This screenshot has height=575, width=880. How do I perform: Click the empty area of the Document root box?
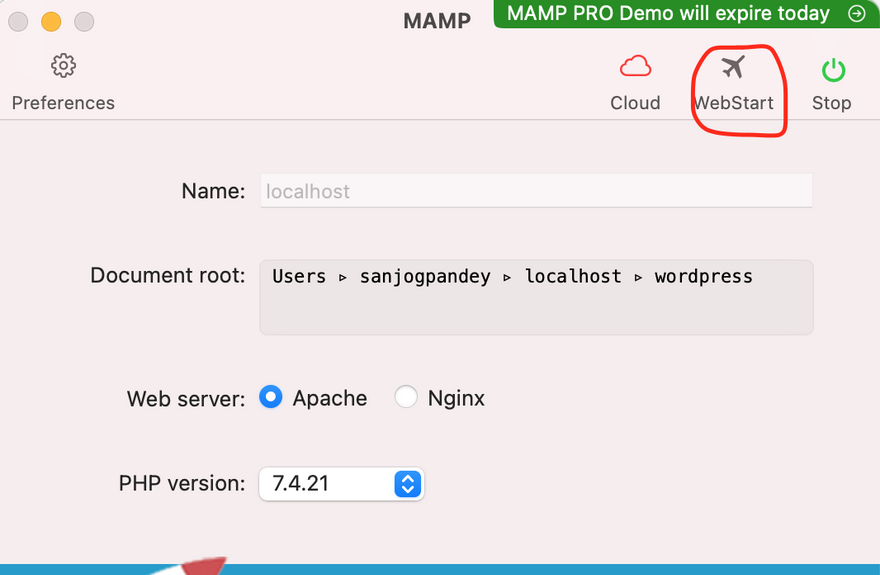(x=536, y=312)
